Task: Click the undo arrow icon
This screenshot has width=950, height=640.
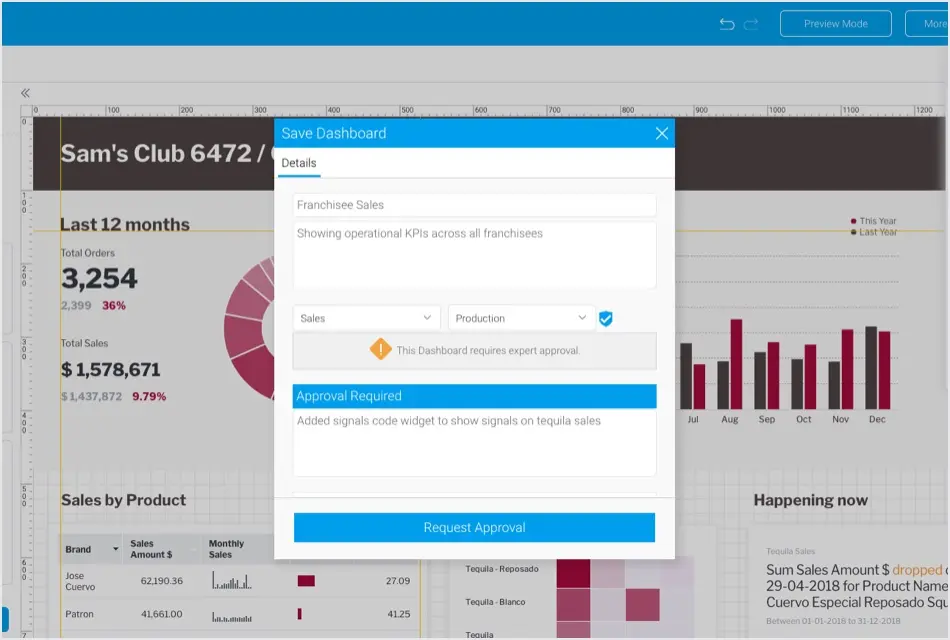Action: pyautogui.click(x=727, y=24)
